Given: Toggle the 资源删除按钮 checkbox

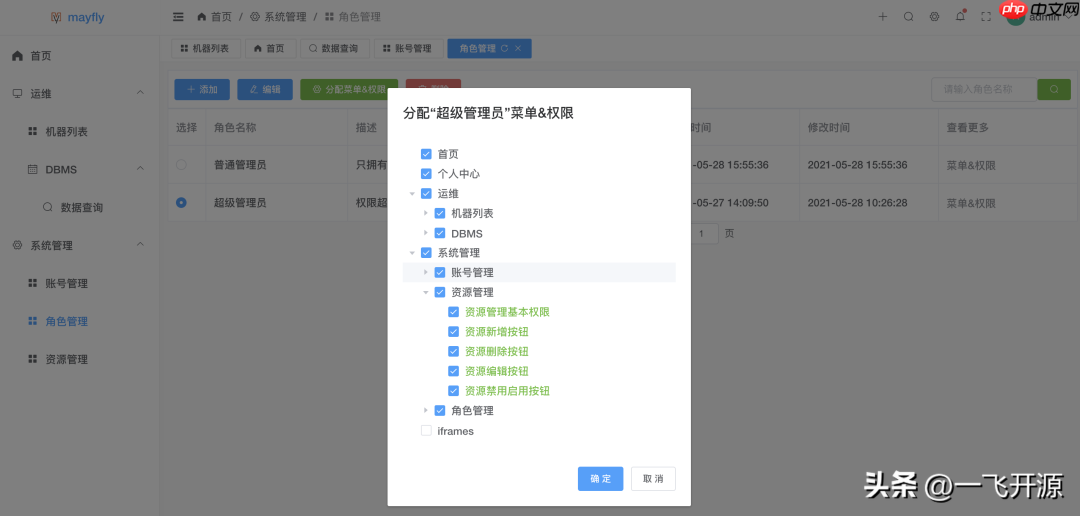Looking at the screenshot, I should [x=453, y=351].
